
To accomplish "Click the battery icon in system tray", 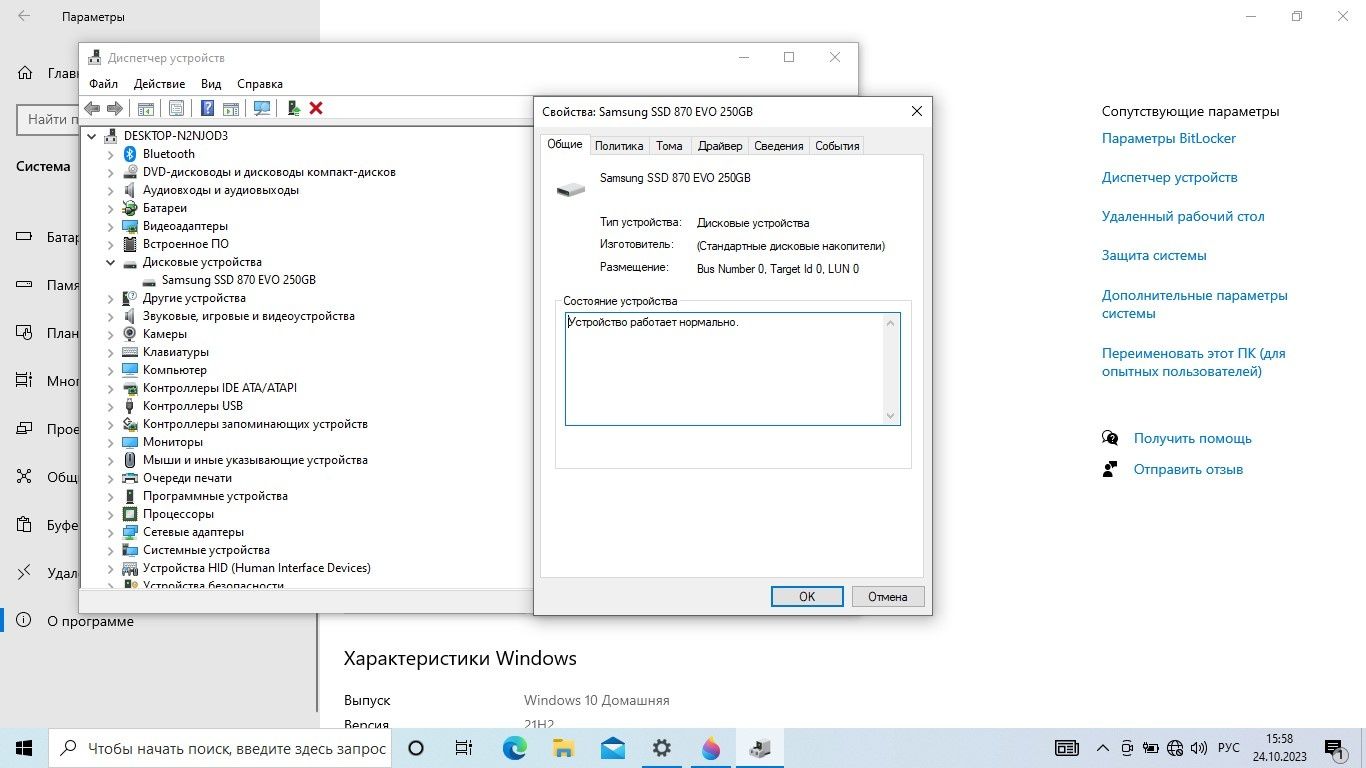I will [1151, 748].
